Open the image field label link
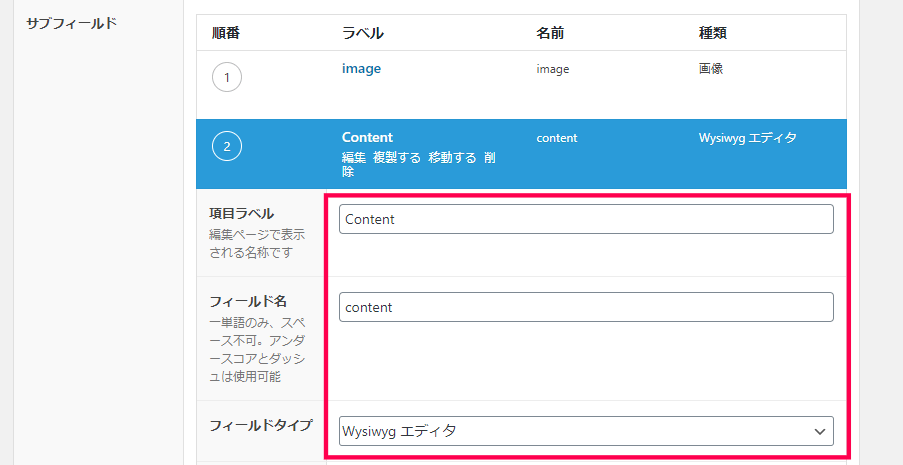Image resolution: width=903 pixels, height=465 pixels. (361, 69)
